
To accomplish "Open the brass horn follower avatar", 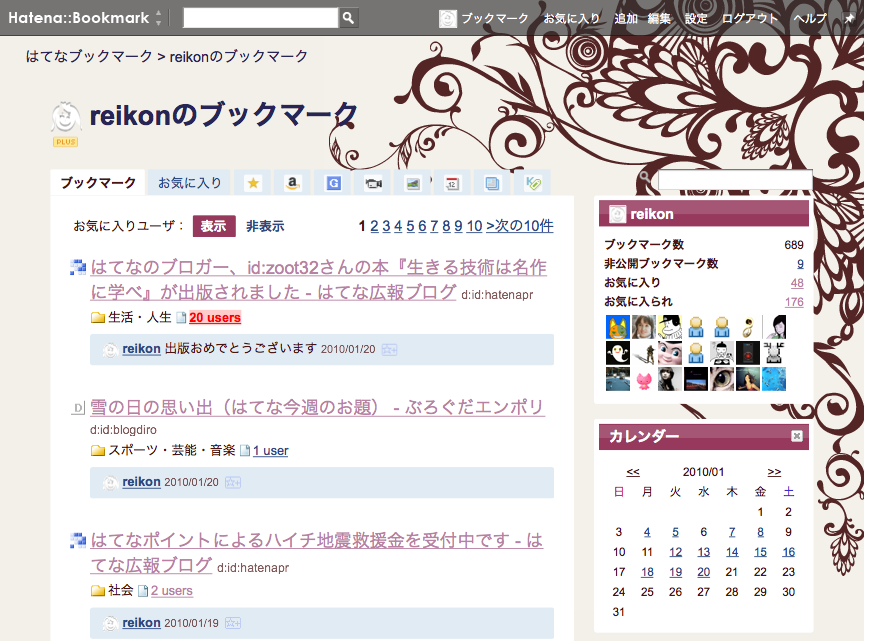I will coord(748,327).
